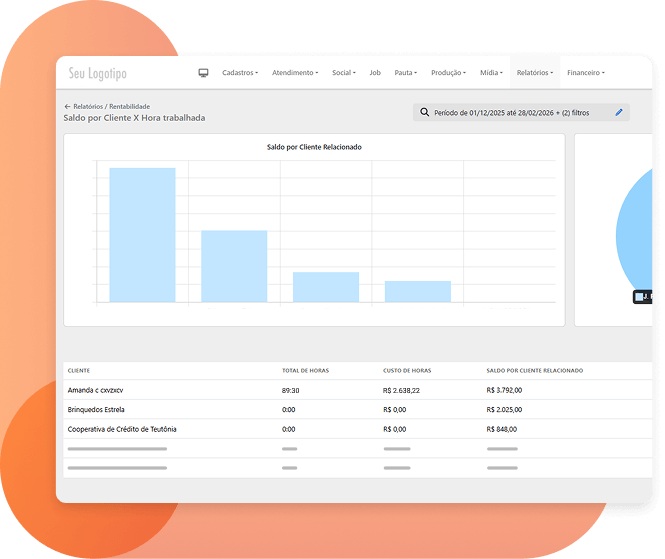This screenshot has height=559, width=665.
Task: Sort by Total de Horas column header
Action: tap(305, 371)
